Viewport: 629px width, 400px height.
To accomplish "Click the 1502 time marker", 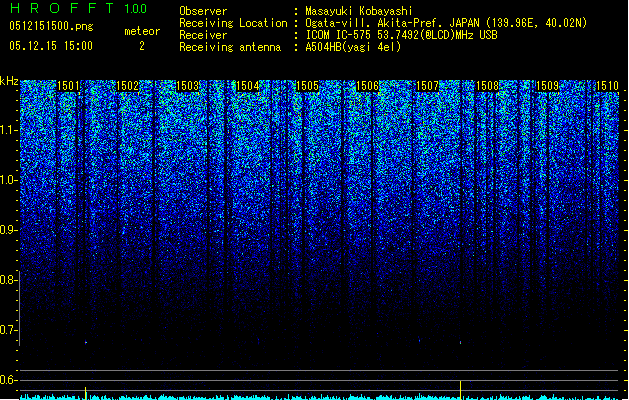I will click(x=127, y=86).
